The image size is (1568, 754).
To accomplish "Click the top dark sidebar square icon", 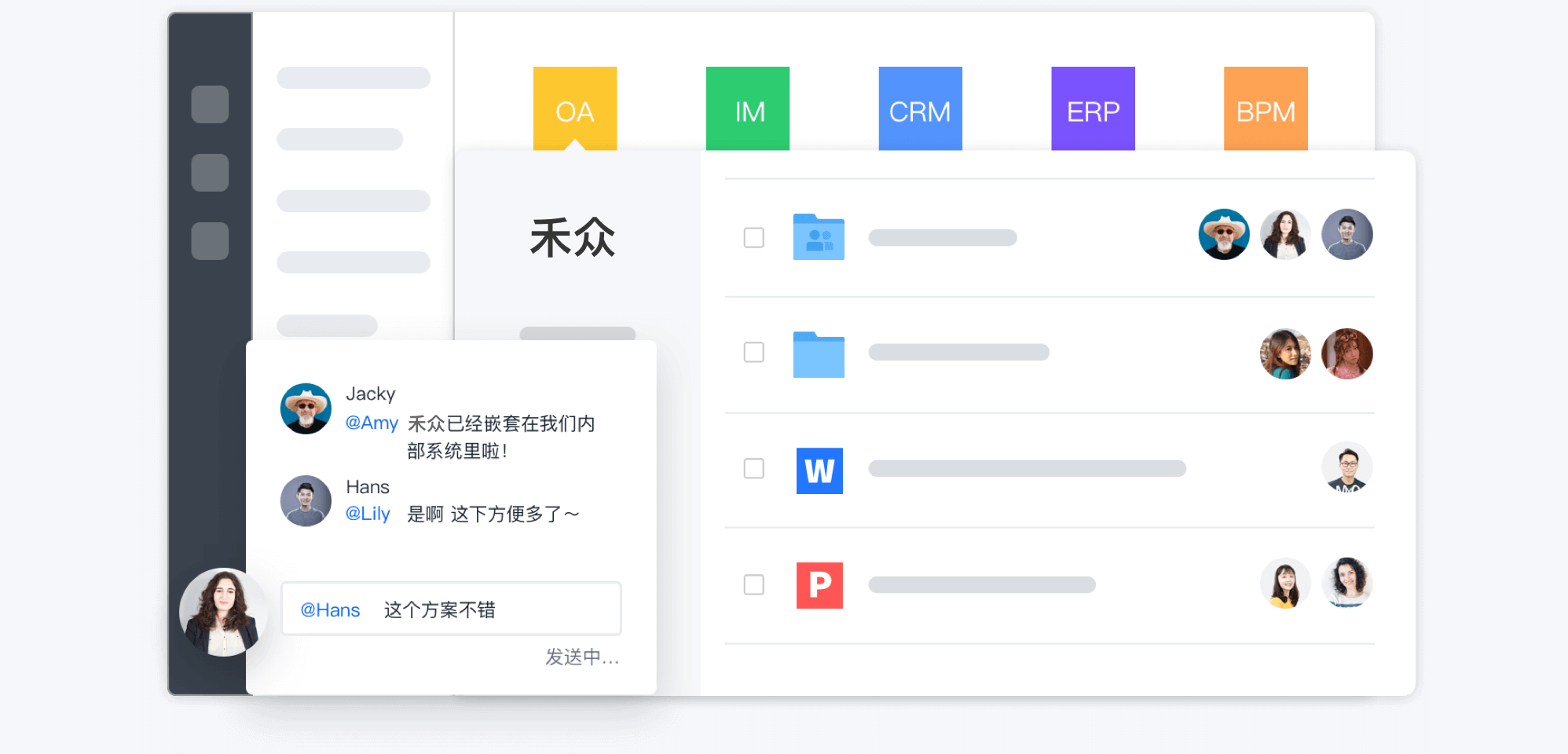I will click(x=210, y=104).
